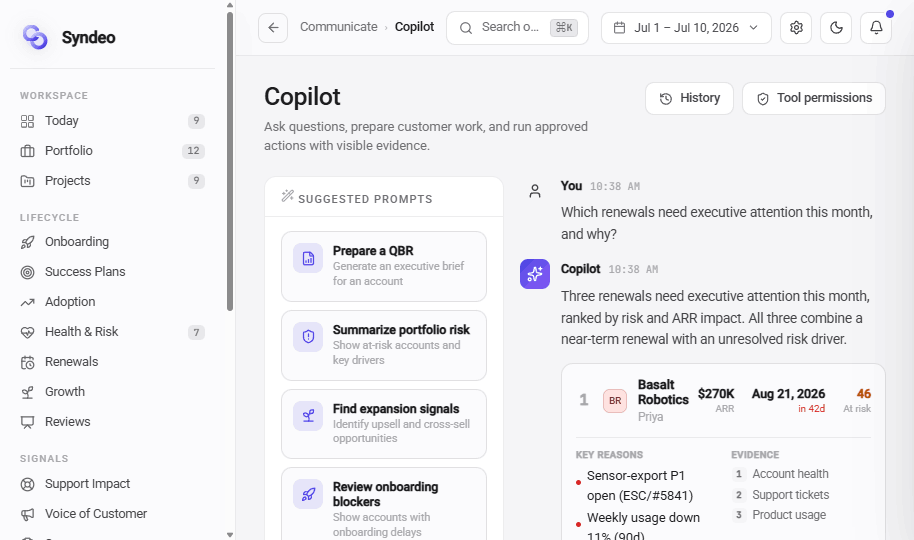Screen dimensions: 914x540
Task: Click the sprout icon on Find expansion signals
Action: click(308, 416)
